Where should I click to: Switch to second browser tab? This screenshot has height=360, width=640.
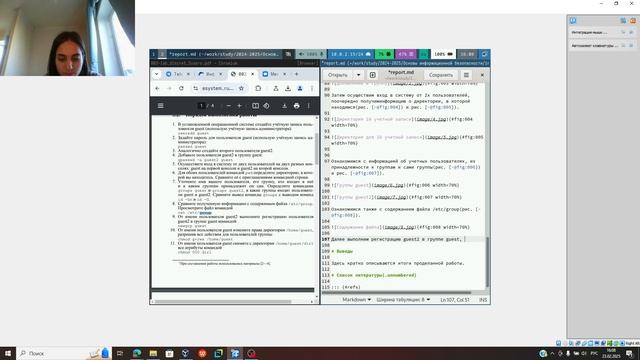pos(210,74)
